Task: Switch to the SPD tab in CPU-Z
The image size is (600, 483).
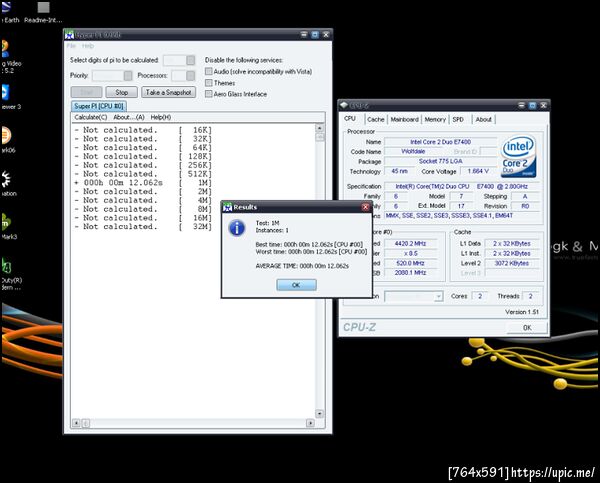Action: click(458, 119)
